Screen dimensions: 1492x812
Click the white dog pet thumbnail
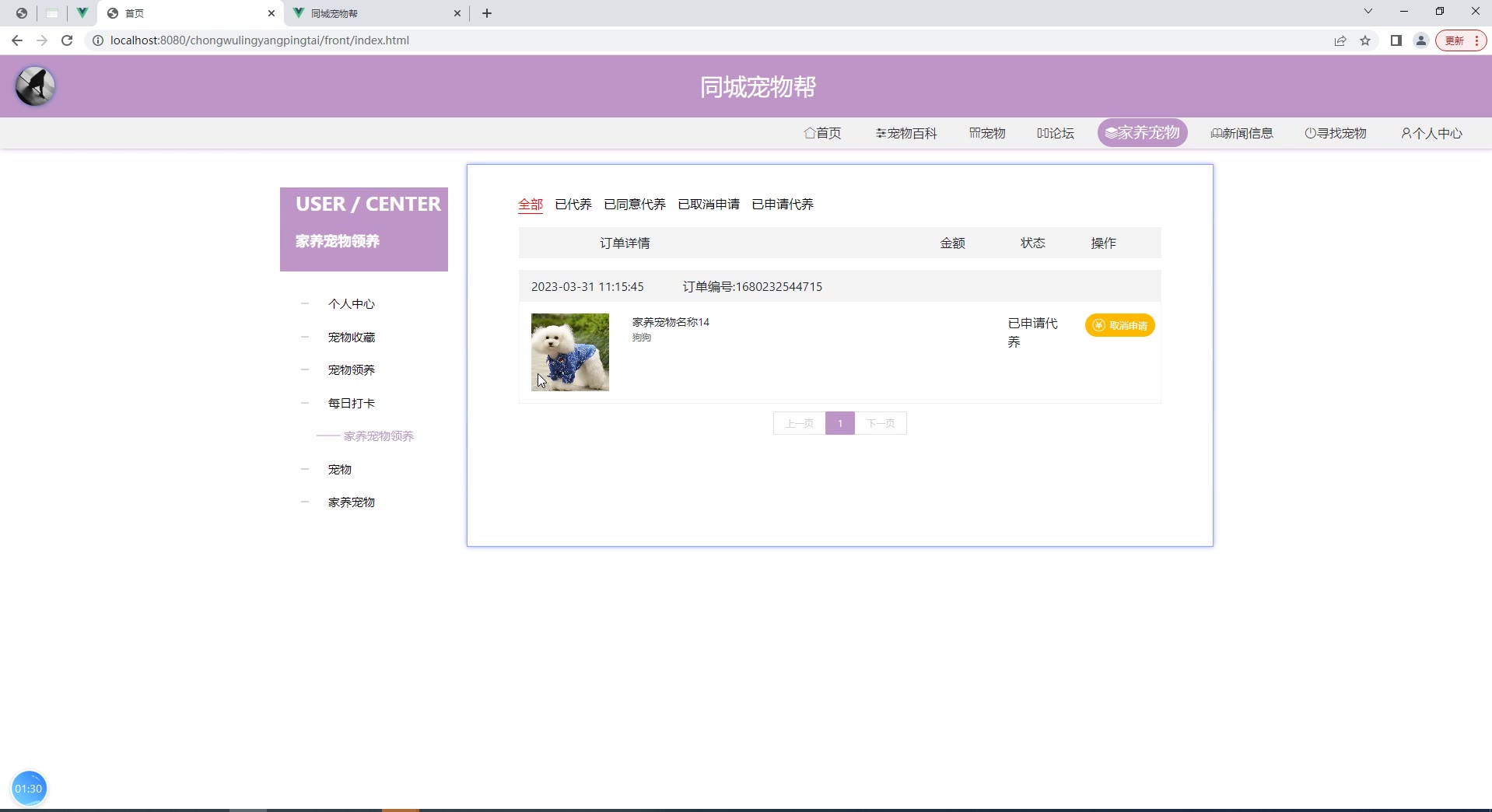point(570,352)
